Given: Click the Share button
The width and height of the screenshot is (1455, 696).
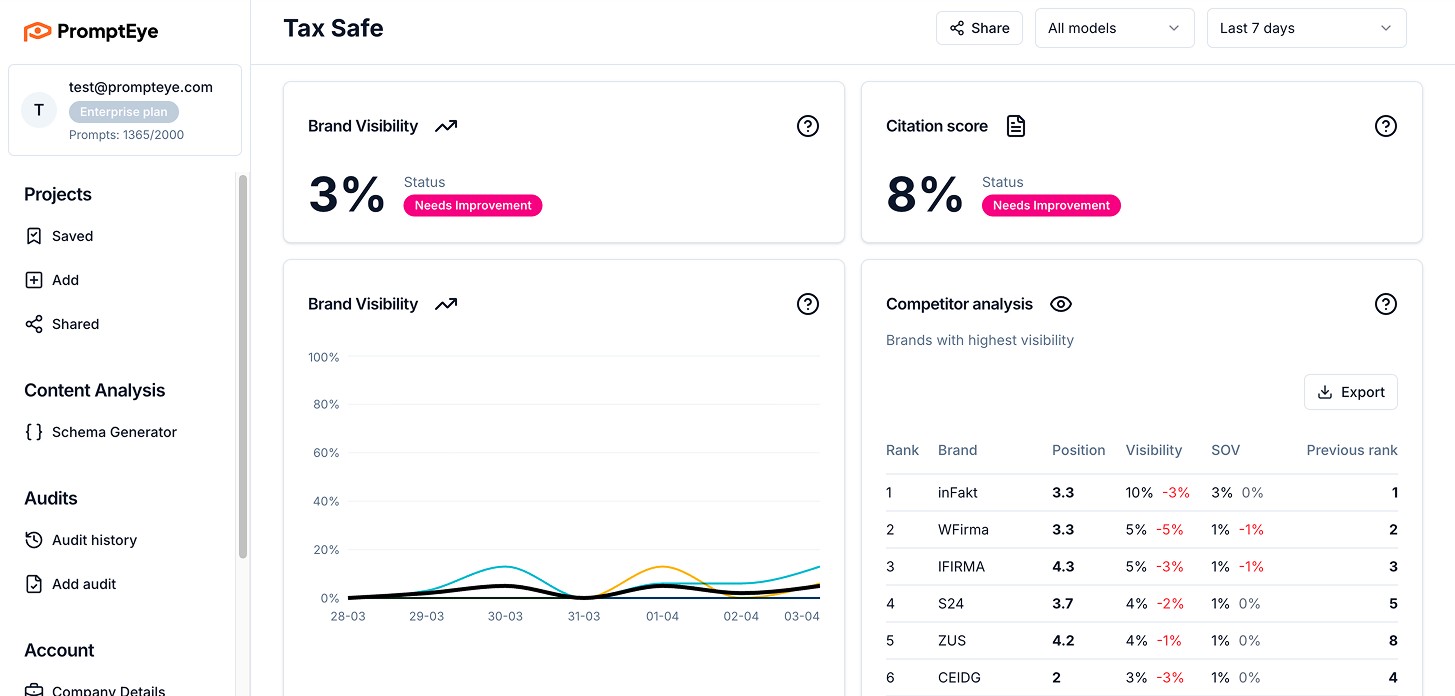Looking at the screenshot, I should [980, 28].
